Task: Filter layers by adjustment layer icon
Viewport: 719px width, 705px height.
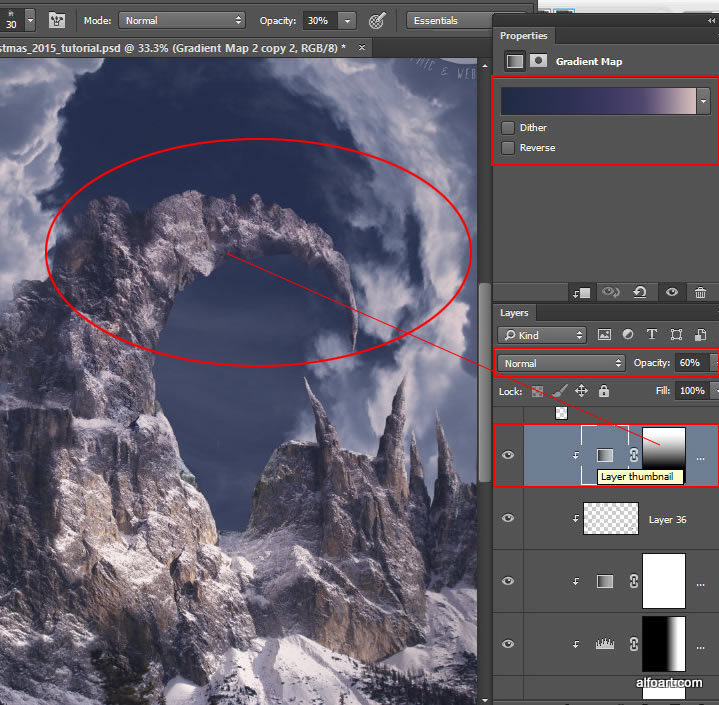Action: (x=628, y=335)
